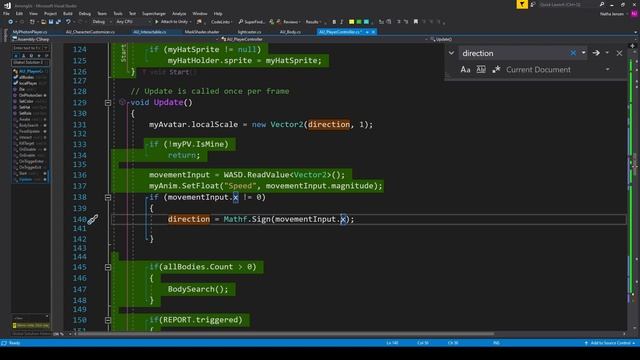Toggle Match Whole Word in Find panel
640x360 pixels.
(x=481, y=69)
